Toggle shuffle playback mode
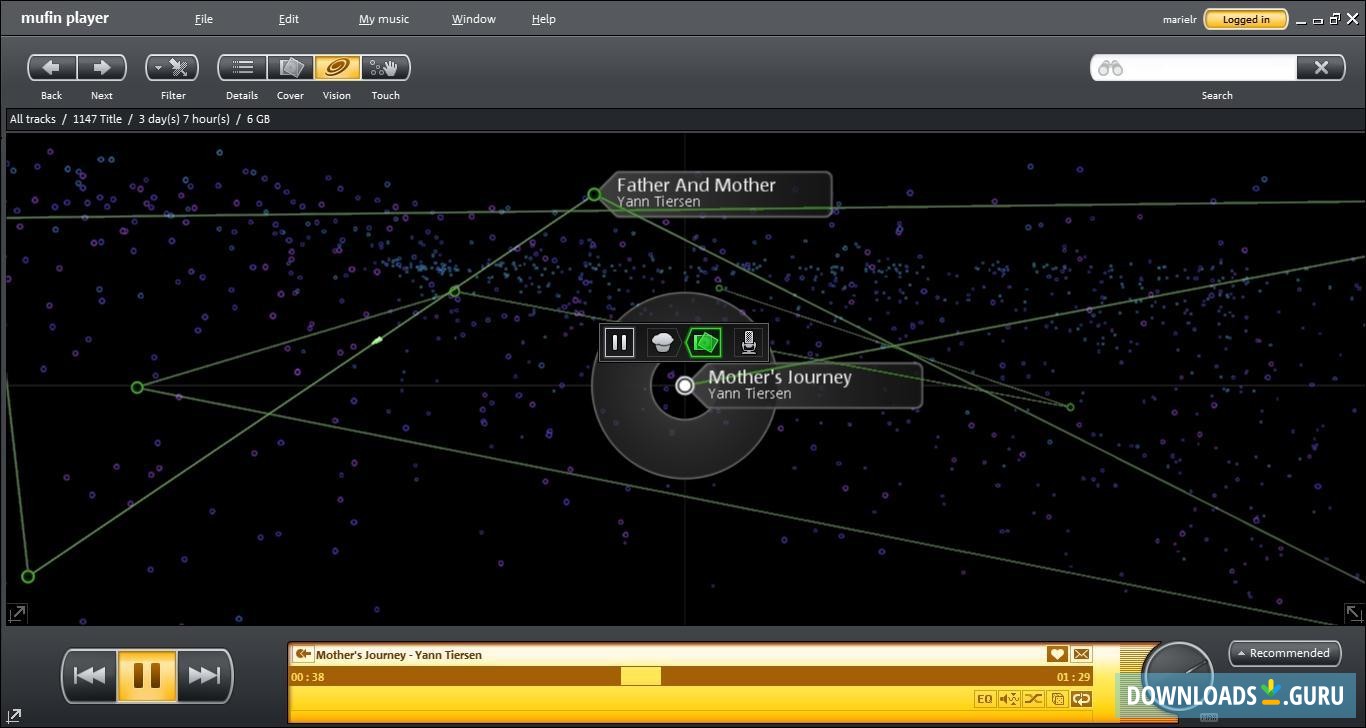 click(x=1033, y=699)
